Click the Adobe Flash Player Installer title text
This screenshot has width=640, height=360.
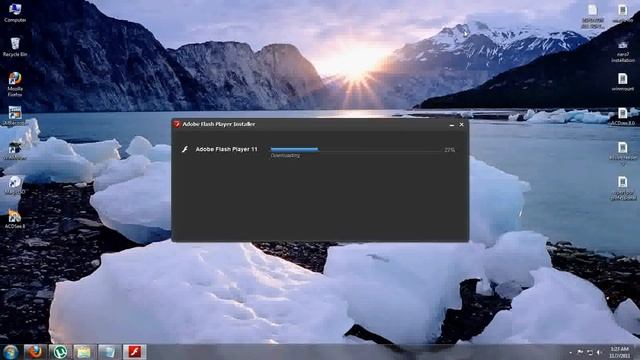[219, 124]
